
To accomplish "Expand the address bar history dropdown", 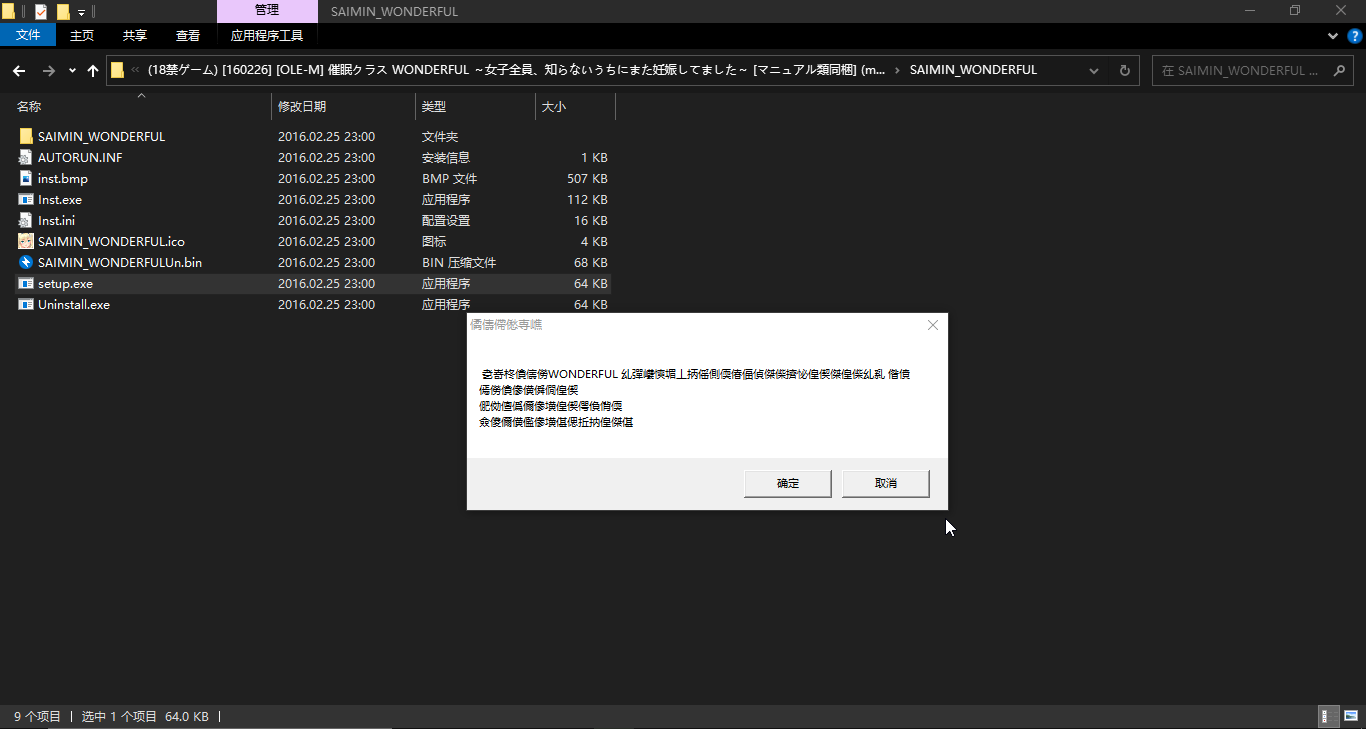I will click(x=1094, y=71).
